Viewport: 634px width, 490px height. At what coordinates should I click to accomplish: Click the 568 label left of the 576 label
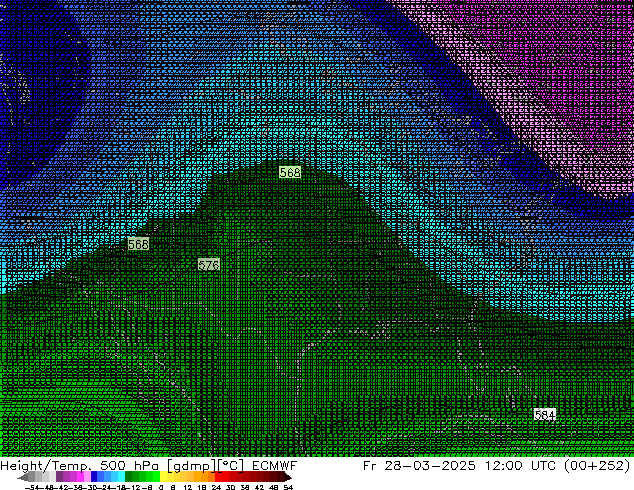(x=138, y=244)
